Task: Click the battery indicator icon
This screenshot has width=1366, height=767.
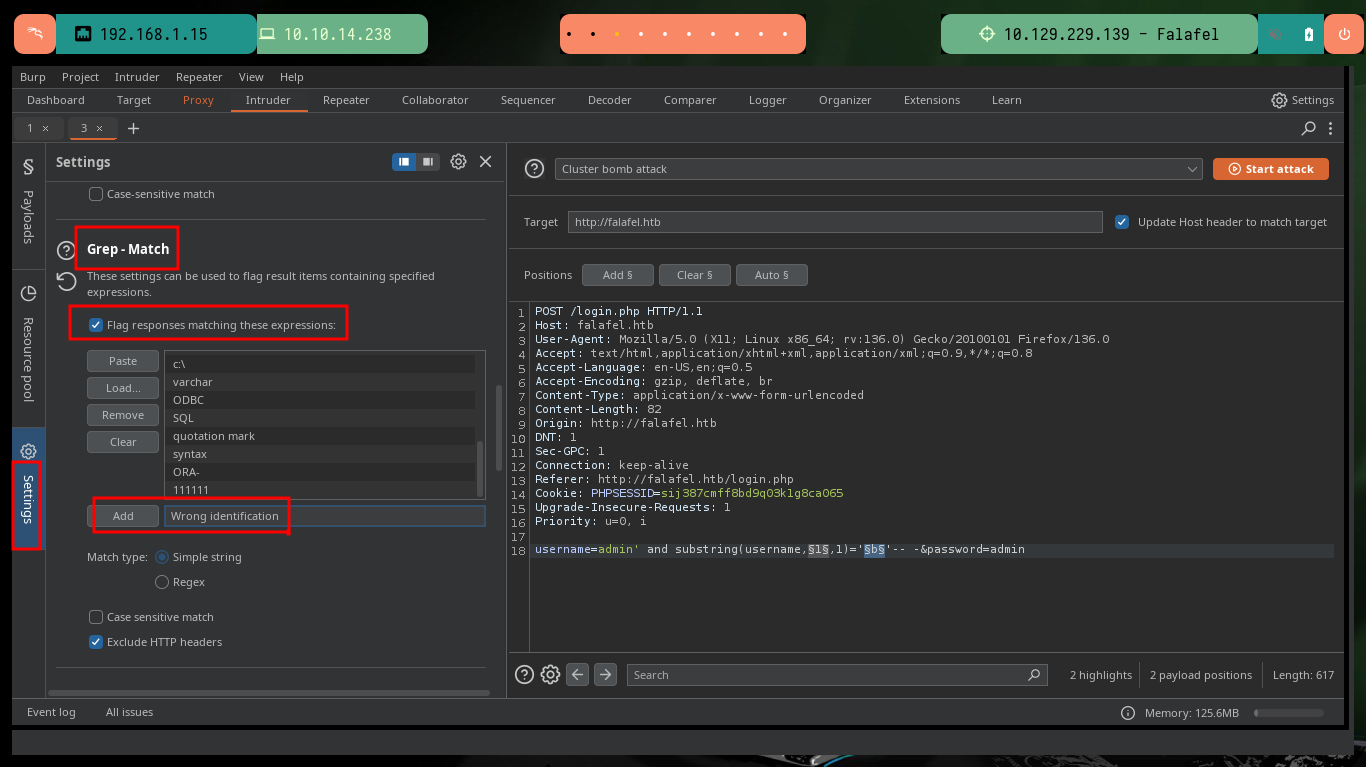Action: [1309, 34]
